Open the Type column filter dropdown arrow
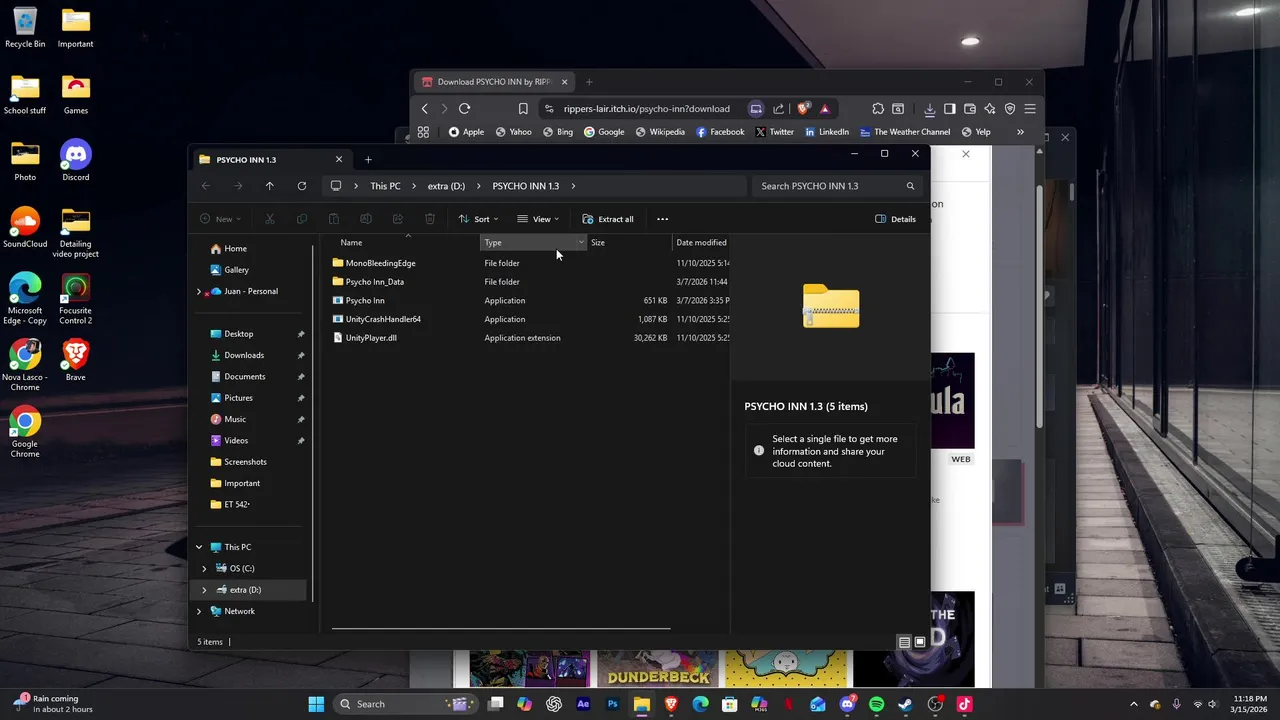 point(581,242)
